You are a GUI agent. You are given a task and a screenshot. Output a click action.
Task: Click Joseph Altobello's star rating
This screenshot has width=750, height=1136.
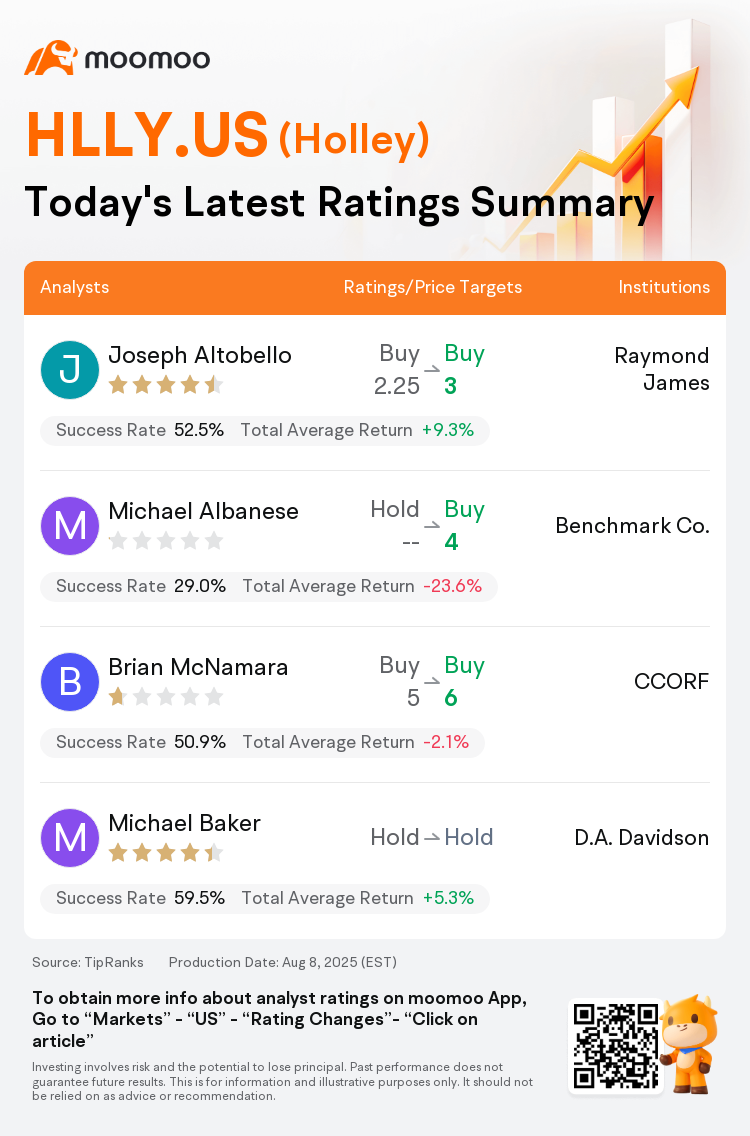coord(165,385)
